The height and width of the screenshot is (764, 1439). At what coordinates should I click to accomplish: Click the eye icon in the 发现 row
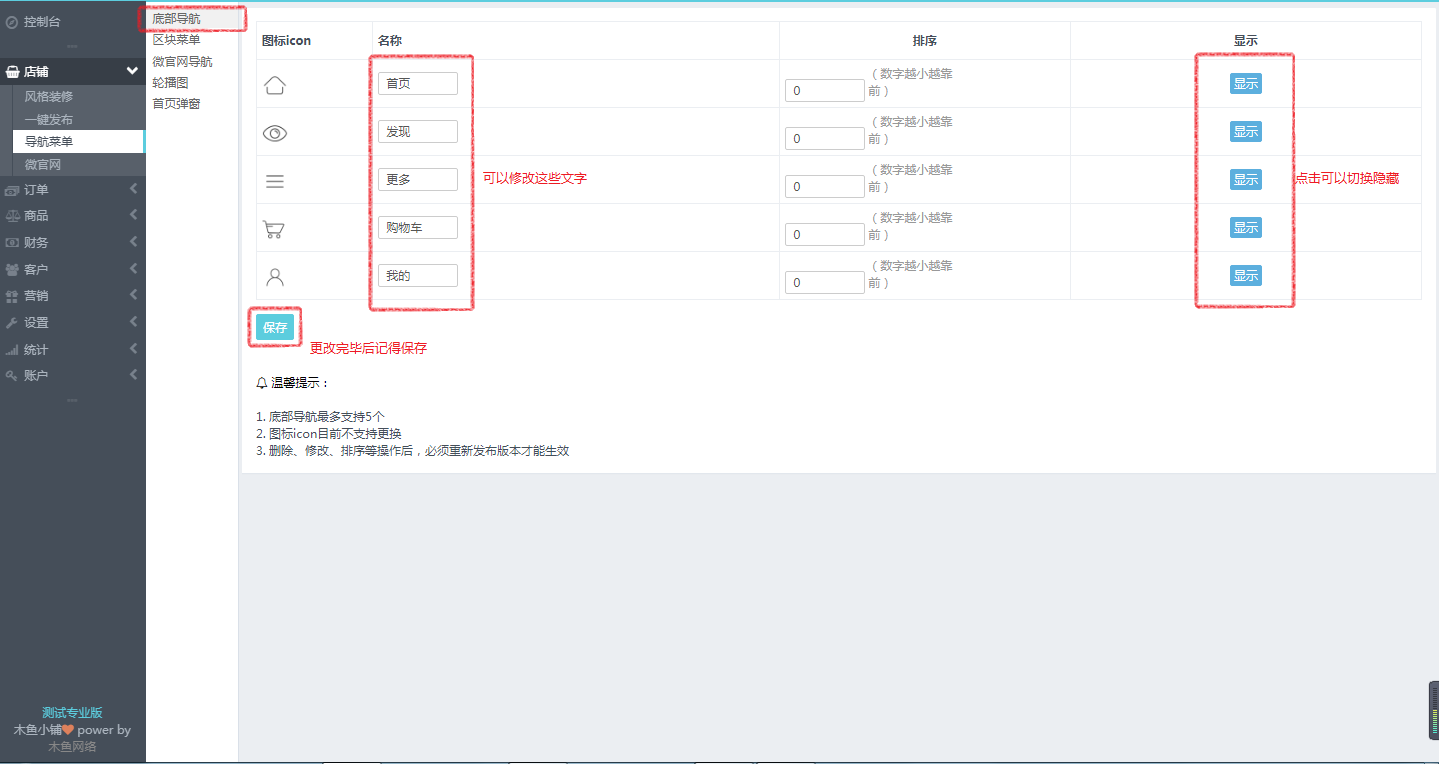tap(275, 133)
